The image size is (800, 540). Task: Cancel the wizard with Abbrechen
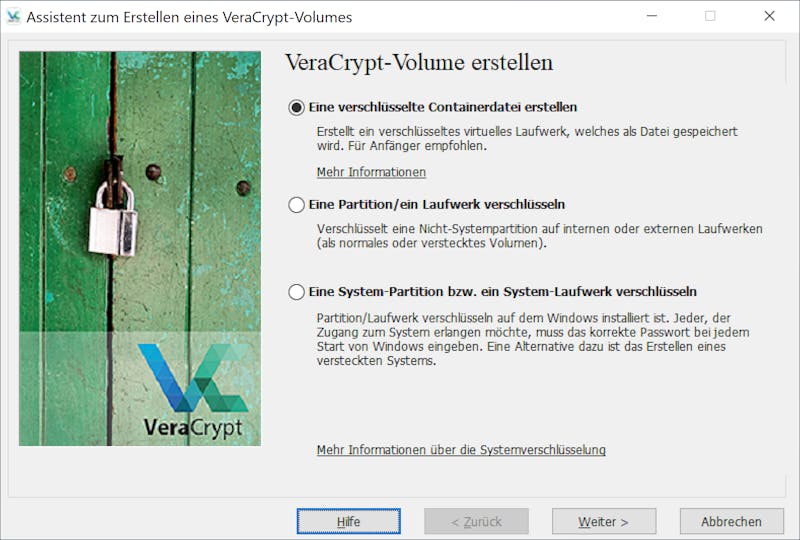[x=732, y=521]
